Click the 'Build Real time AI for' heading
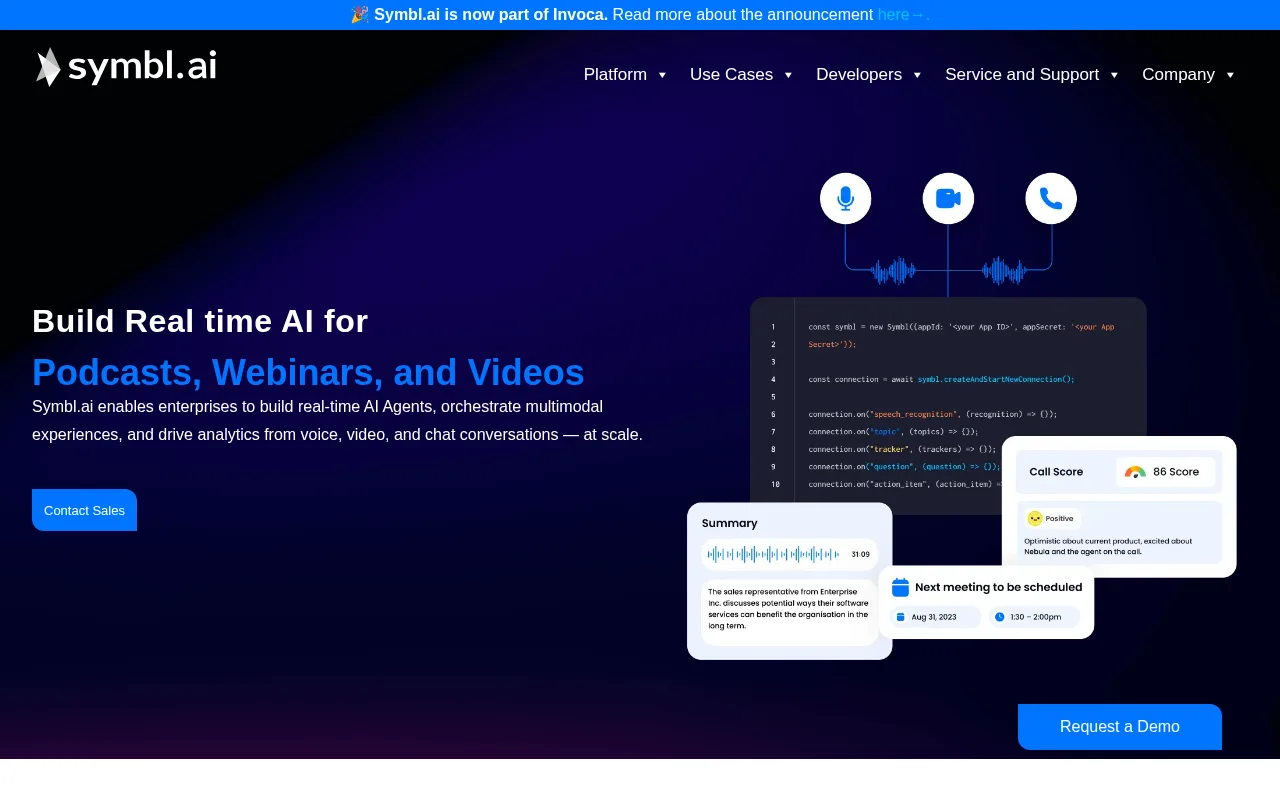The height and width of the screenshot is (800, 1280). coord(200,321)
